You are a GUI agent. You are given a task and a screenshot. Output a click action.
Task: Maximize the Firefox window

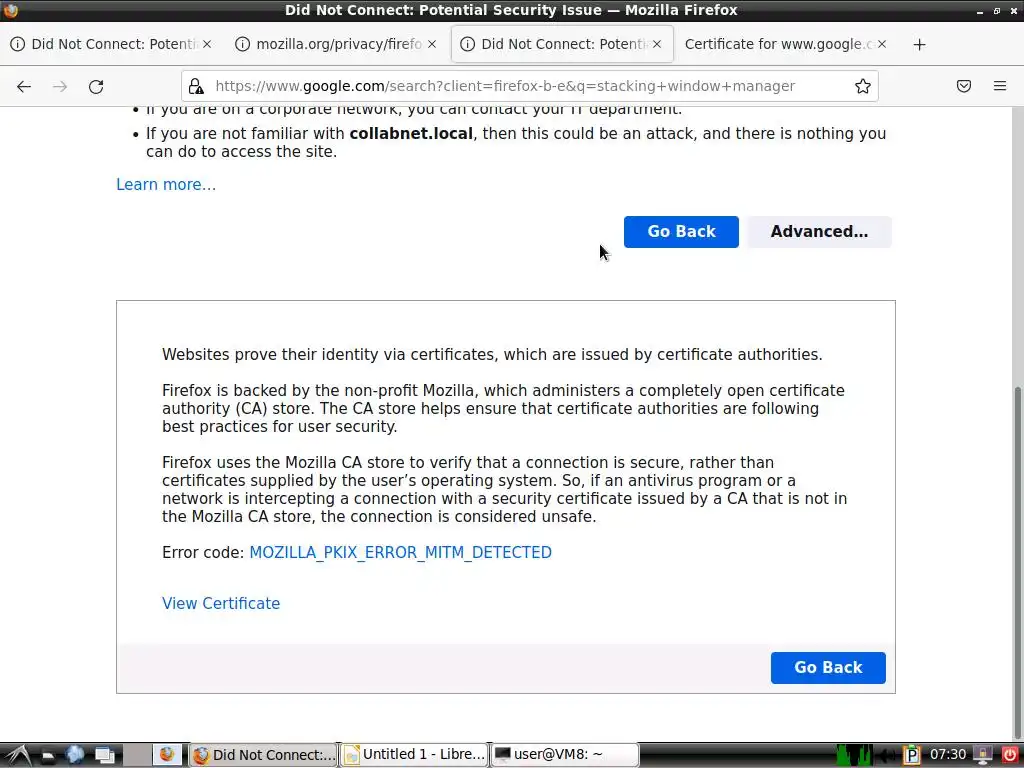[x=997, y=11]
